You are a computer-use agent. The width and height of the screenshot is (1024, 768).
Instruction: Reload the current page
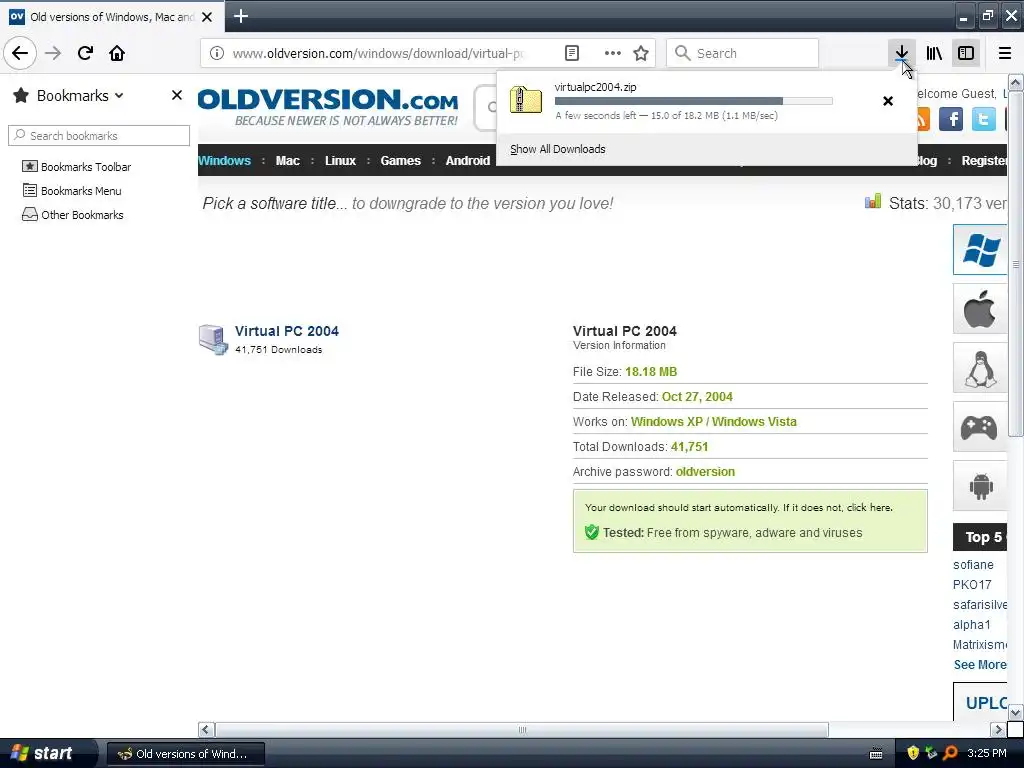point(85,53)
